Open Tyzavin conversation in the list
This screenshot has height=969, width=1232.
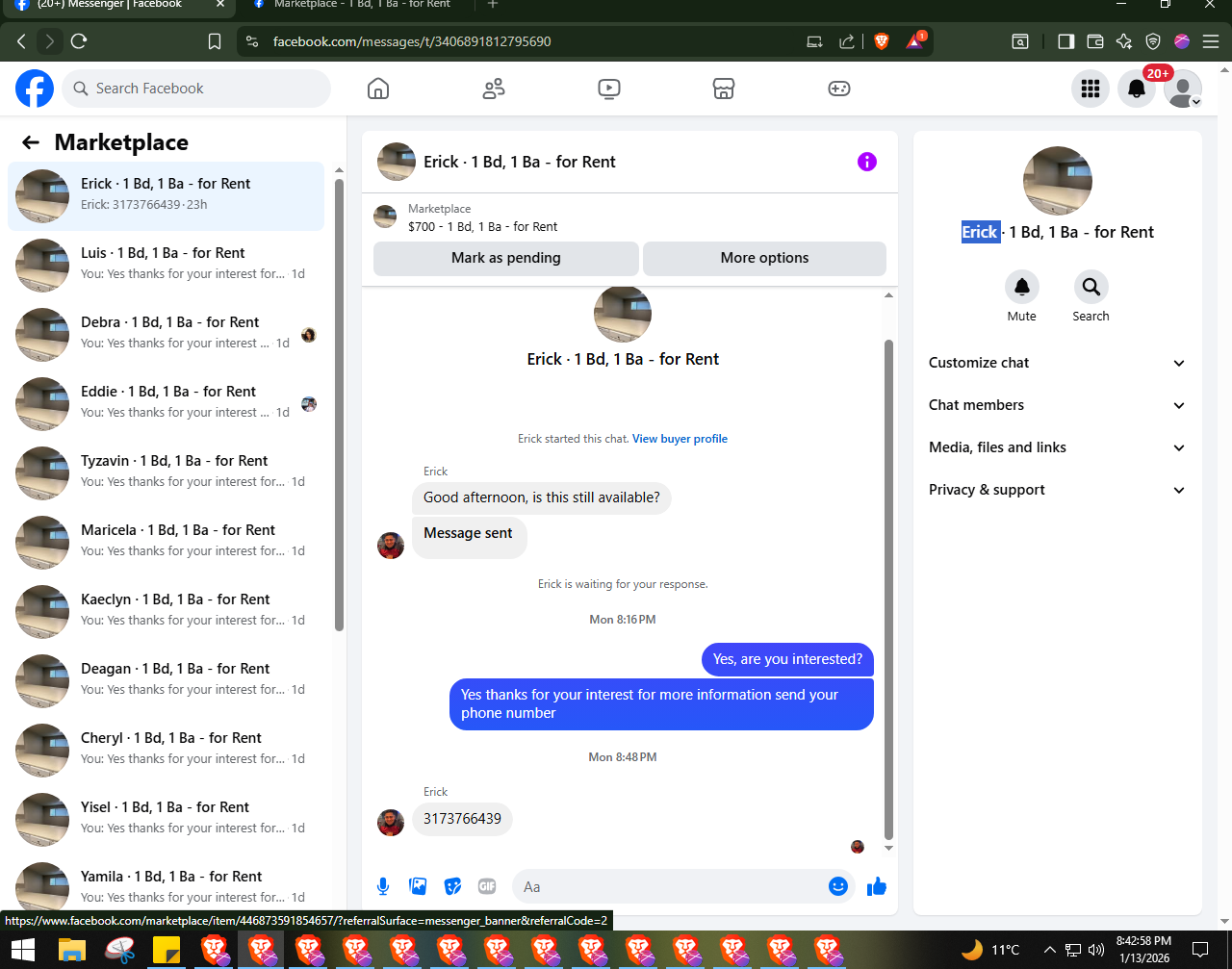pyautogui.click(x=167, y=473)
